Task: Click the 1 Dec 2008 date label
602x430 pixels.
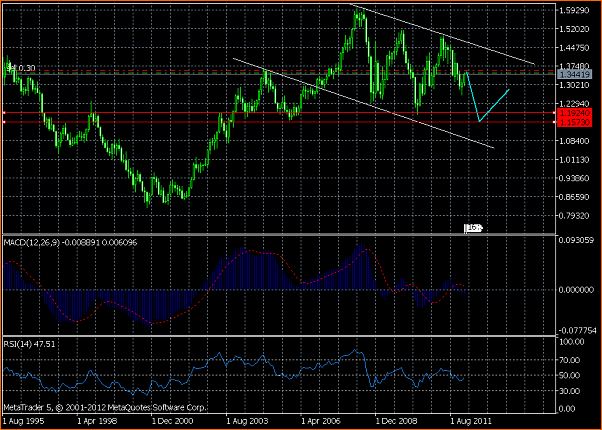Action: coord(397,421)
